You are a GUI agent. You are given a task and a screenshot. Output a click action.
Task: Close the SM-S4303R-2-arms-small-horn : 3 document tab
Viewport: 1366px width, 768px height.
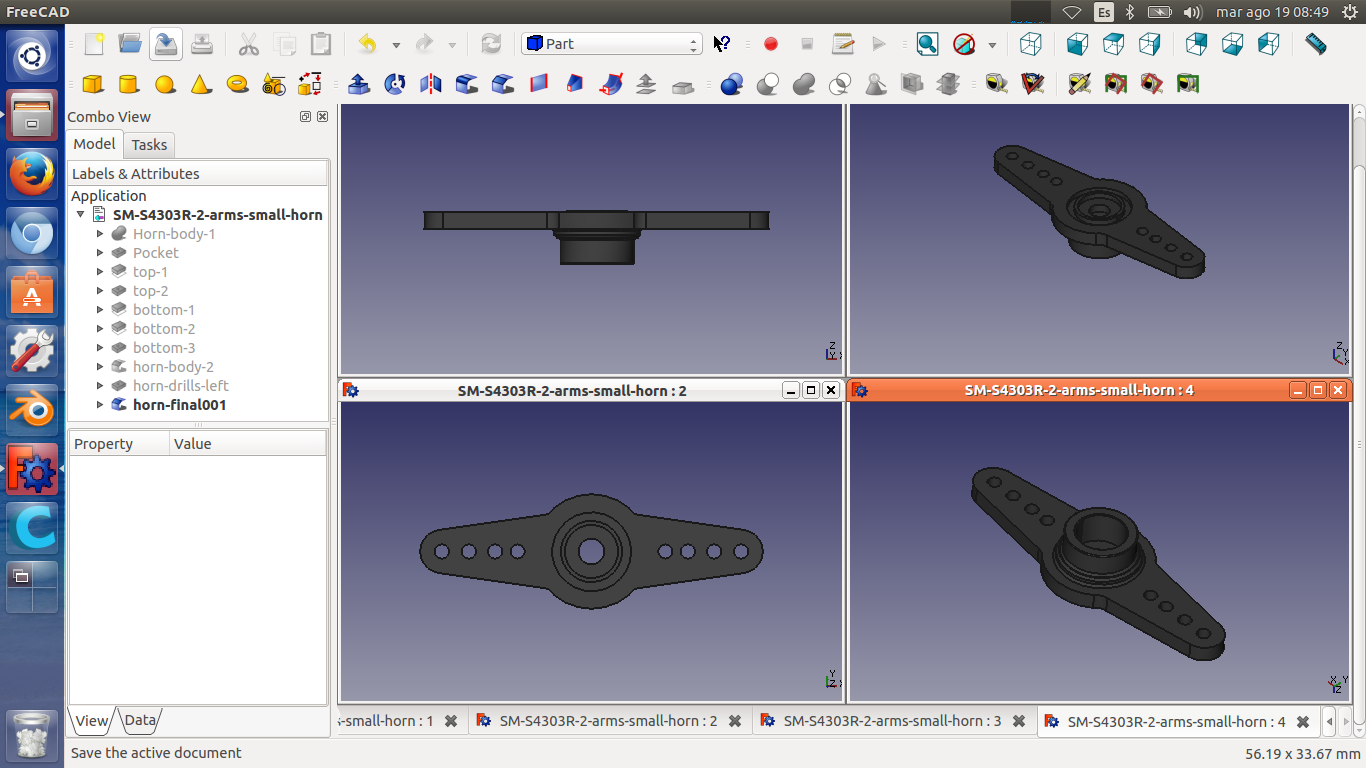pos(1018,721)
